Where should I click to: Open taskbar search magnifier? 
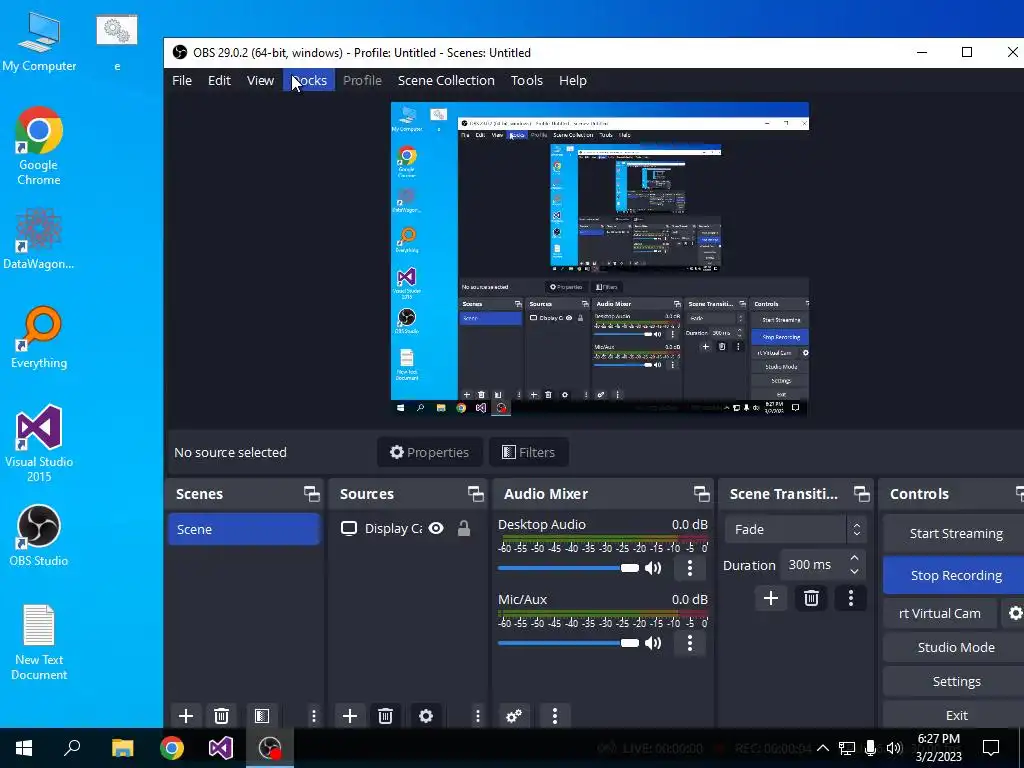click(x=72, y=748)
